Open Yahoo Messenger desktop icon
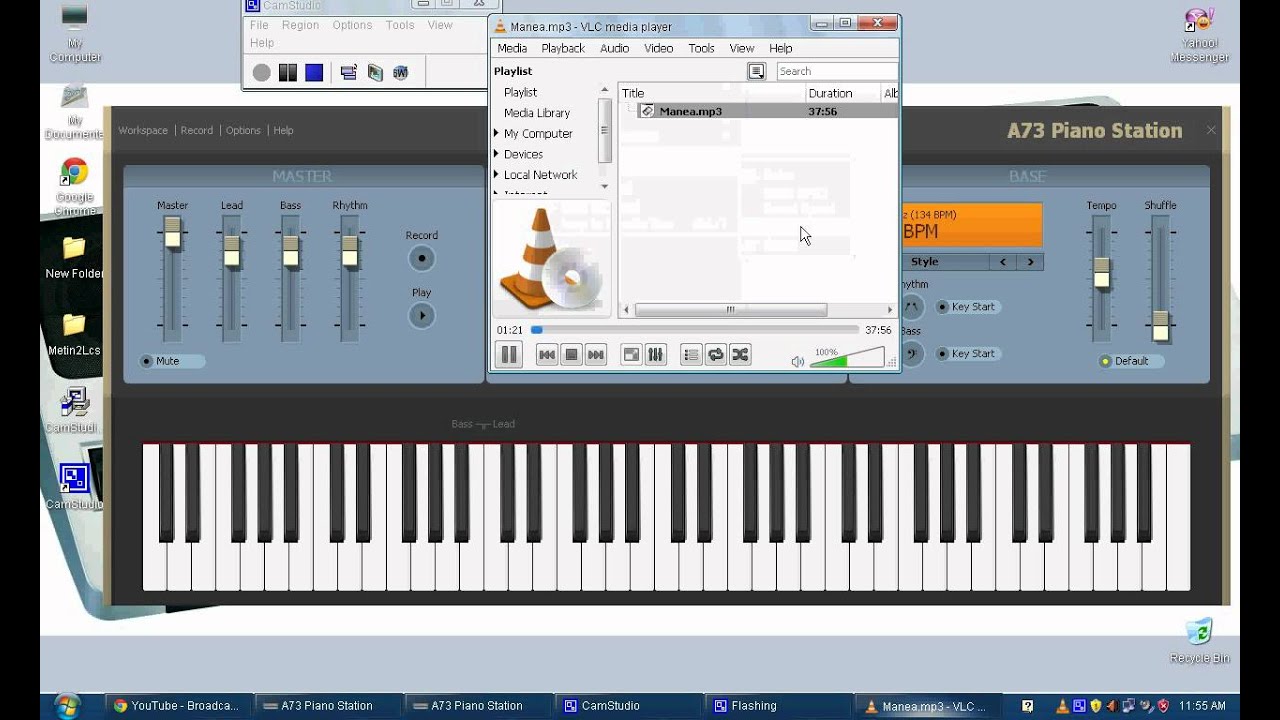The height and width of the screenshot is (720, 1280). [x=1199, y=35]
